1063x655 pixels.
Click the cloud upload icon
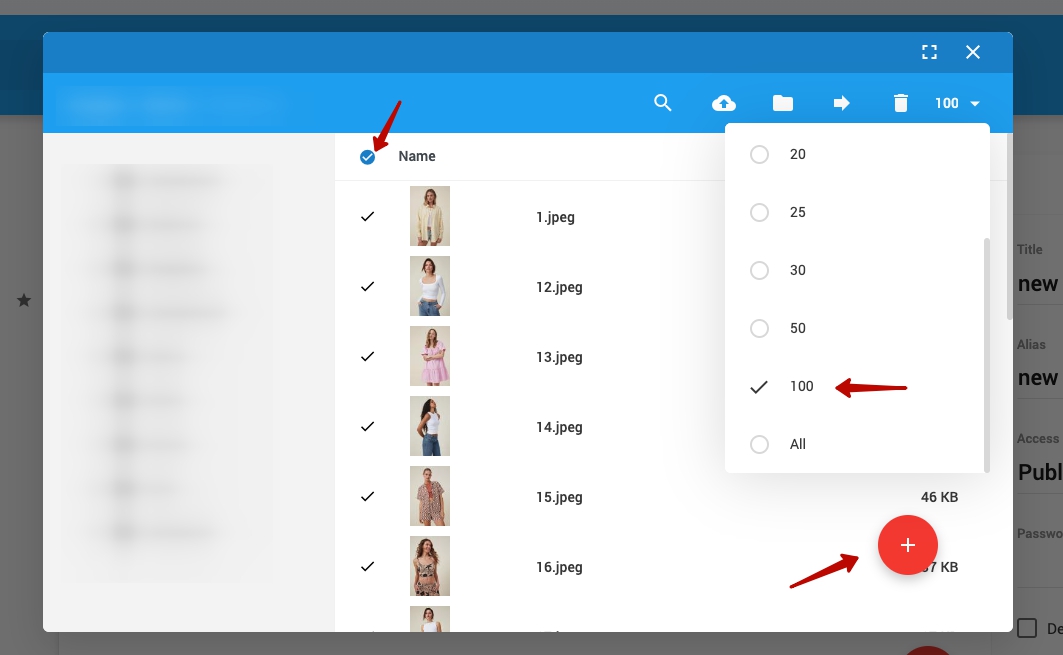click(723, 103)
